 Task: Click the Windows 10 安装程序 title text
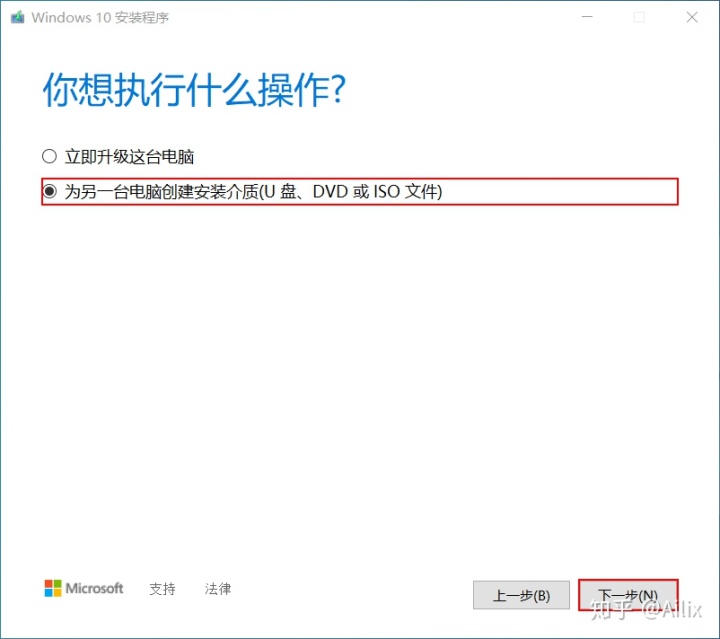click(x=100, y=17)
